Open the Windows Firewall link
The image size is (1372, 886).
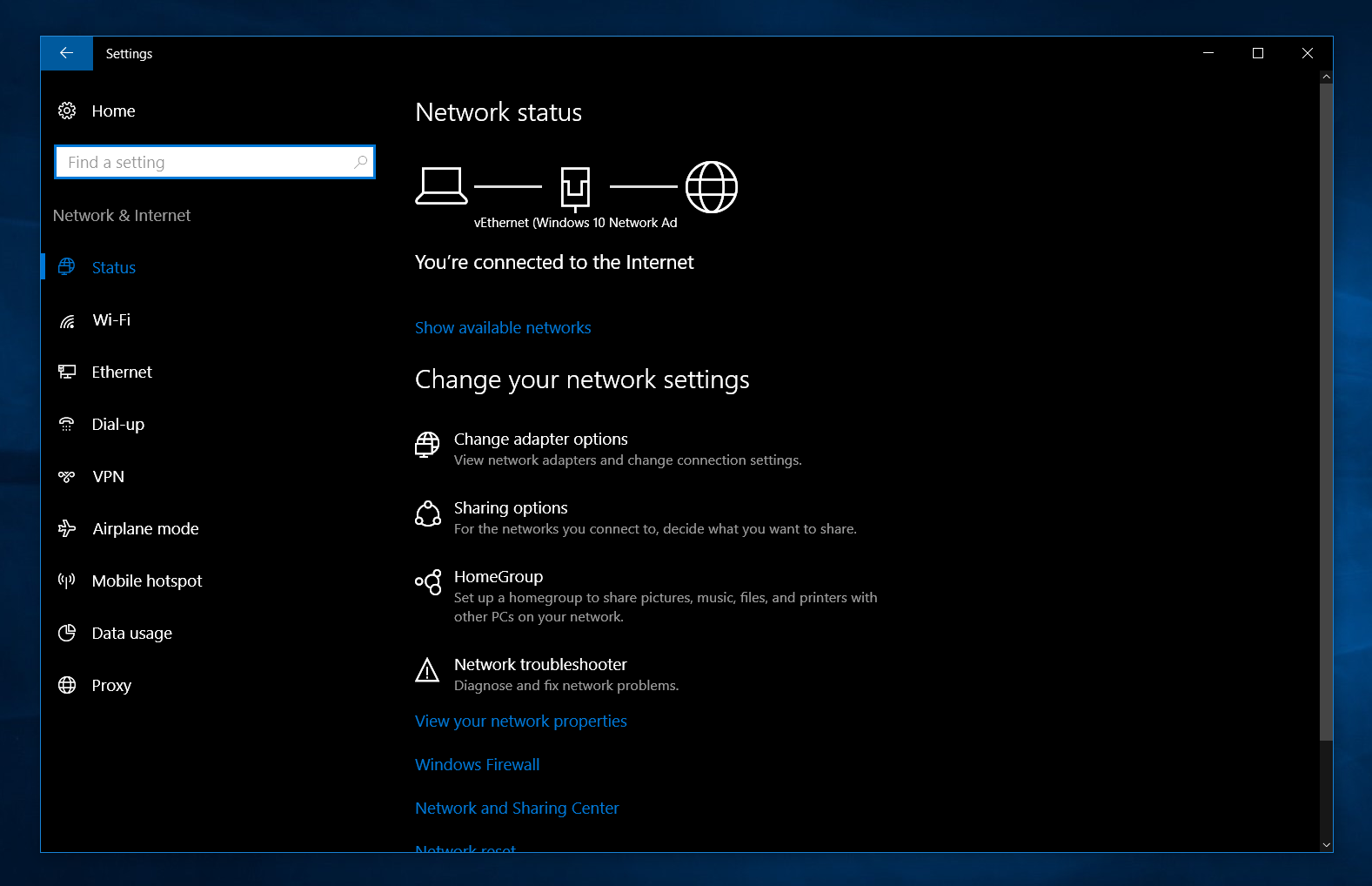coord(478,765)
